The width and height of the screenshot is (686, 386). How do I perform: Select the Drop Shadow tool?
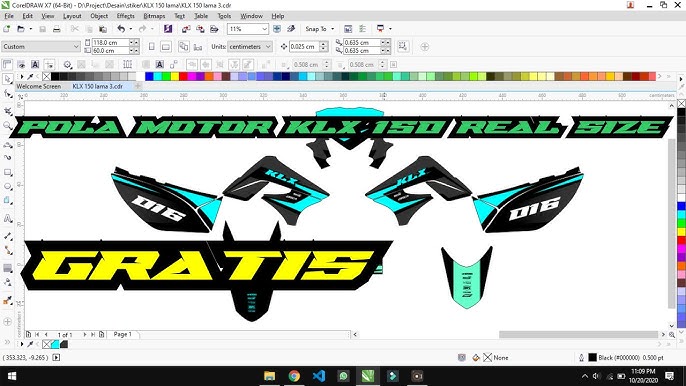(7, 268)
